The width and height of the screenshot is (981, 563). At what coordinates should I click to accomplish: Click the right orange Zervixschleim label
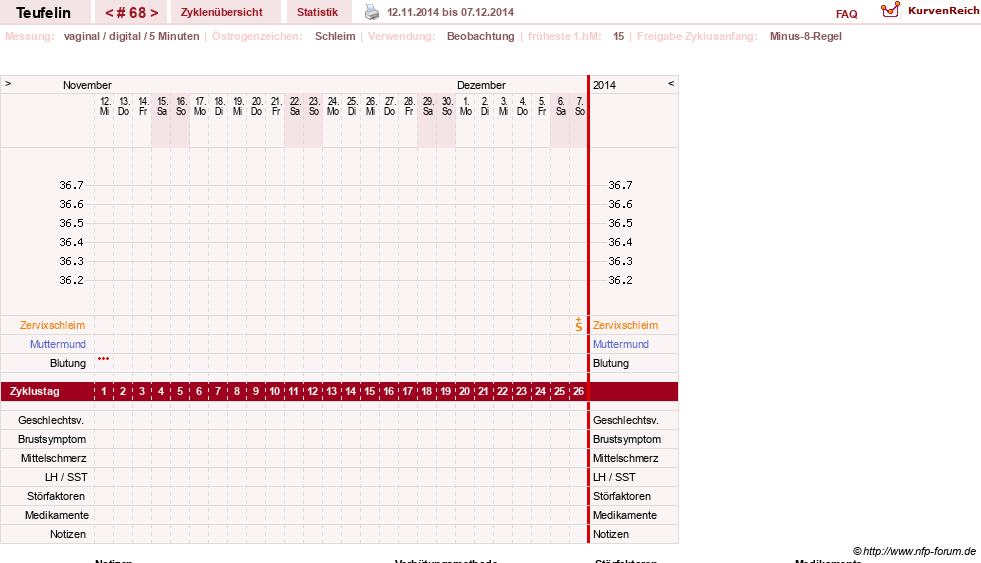click(x=625, y=325)
